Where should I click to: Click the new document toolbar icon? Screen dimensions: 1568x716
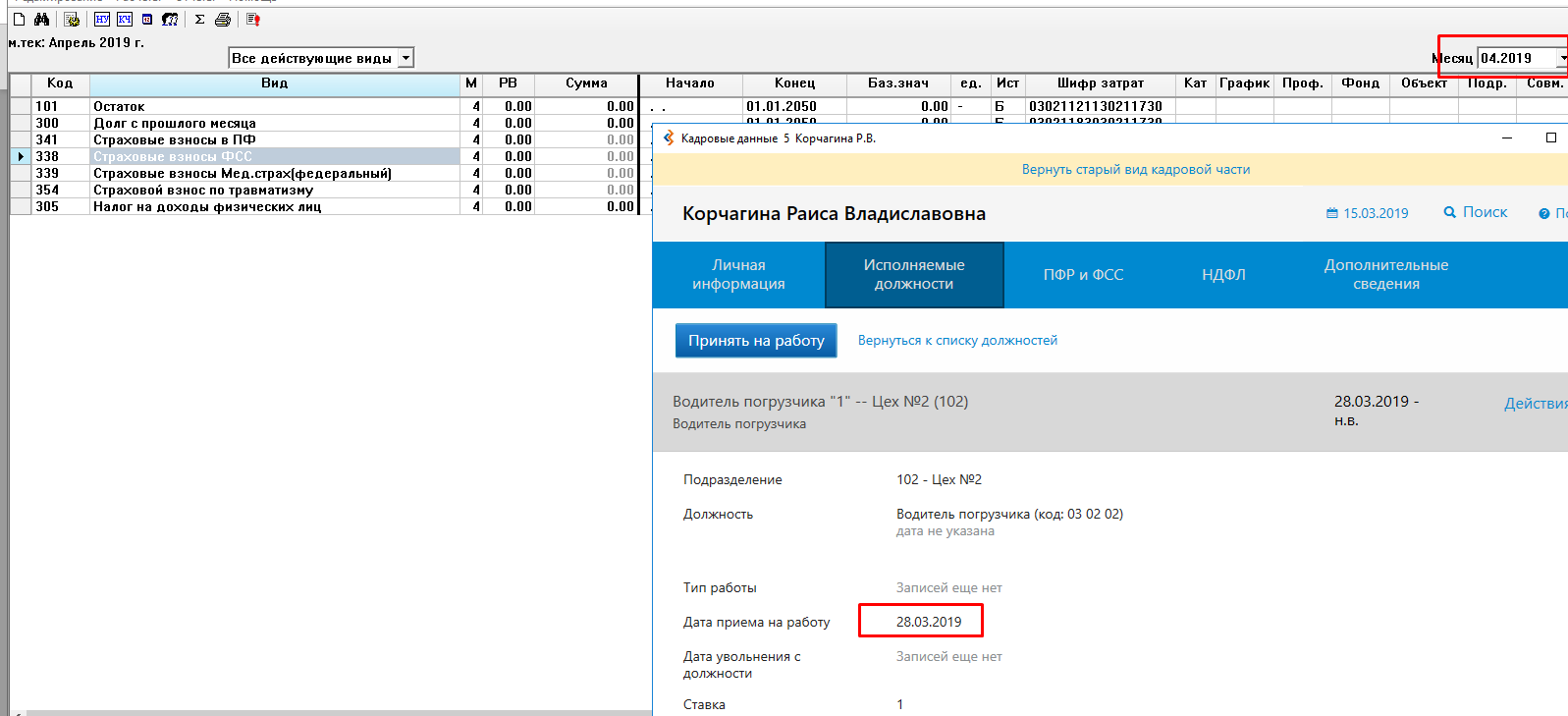[x=19, y=19]
